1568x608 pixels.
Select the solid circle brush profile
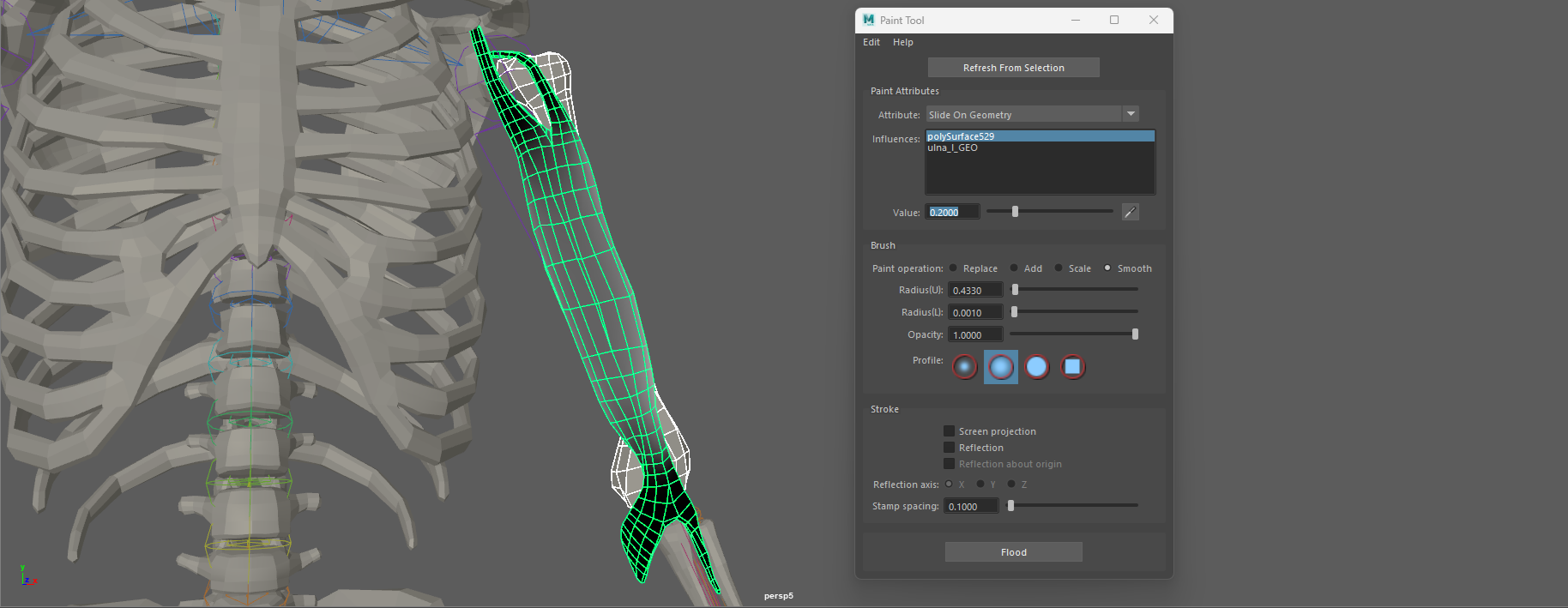point(1037,367)
